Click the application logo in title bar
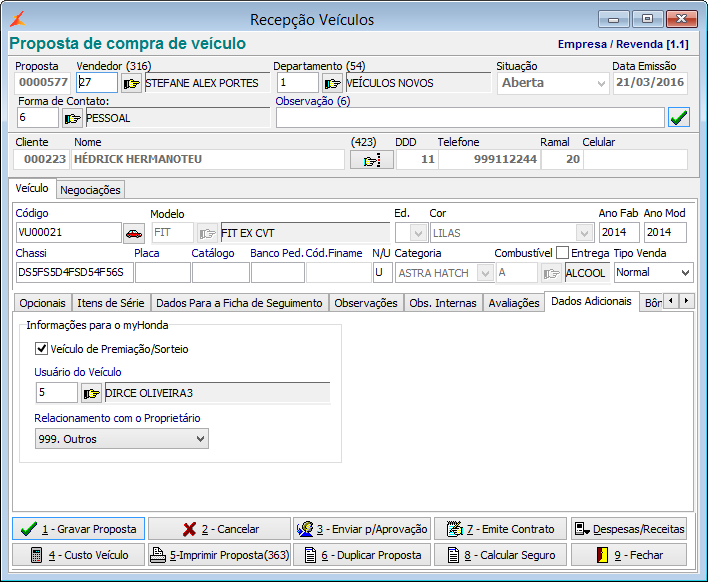 coord(19,19)
